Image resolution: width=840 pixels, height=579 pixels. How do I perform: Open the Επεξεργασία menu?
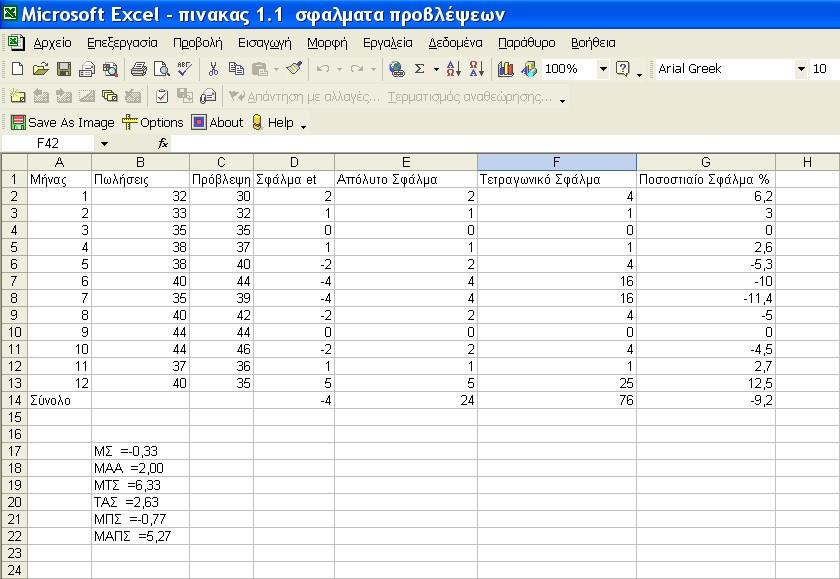coord(122,42)
